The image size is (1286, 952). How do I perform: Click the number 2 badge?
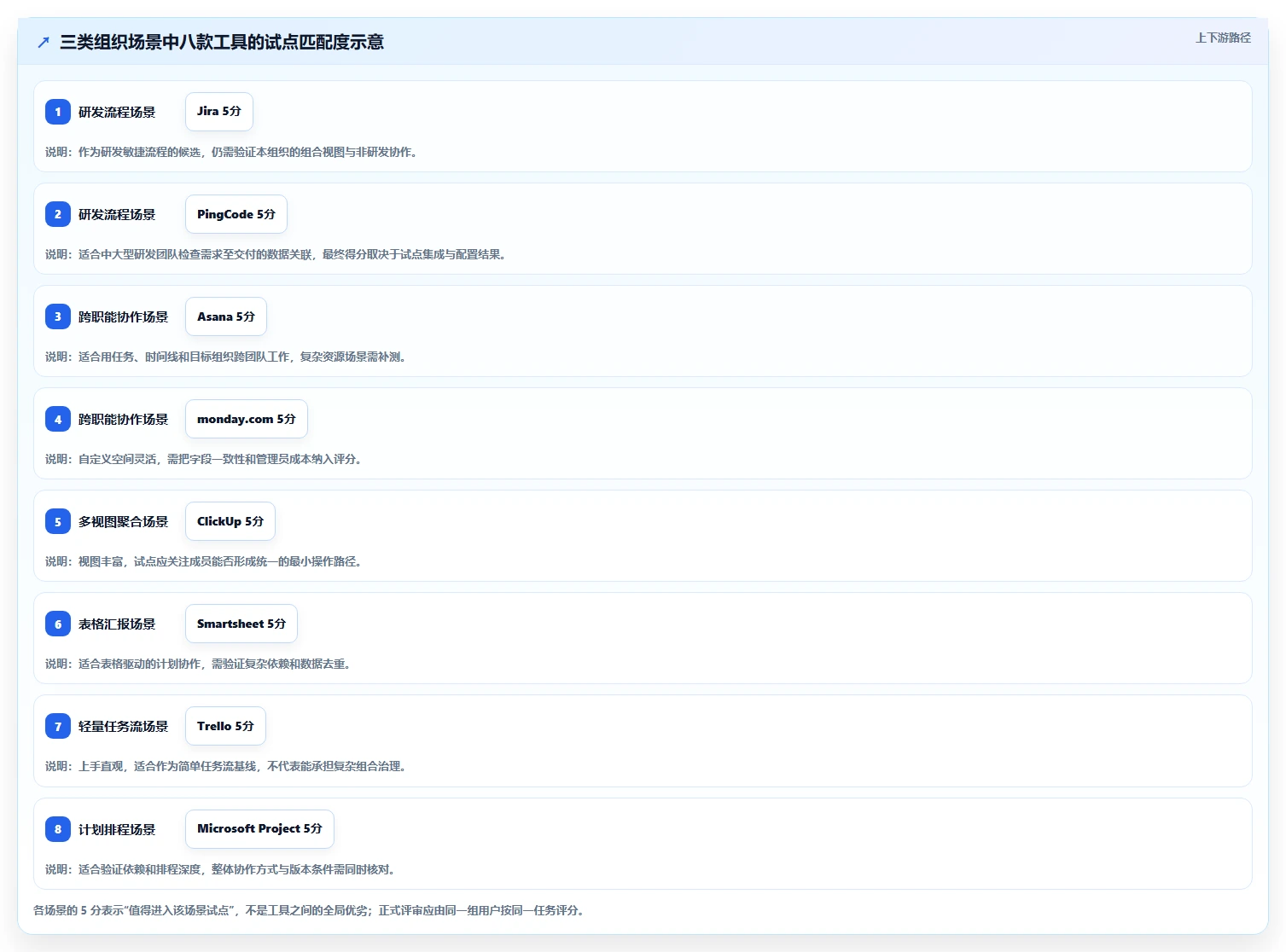coord(58,214)
